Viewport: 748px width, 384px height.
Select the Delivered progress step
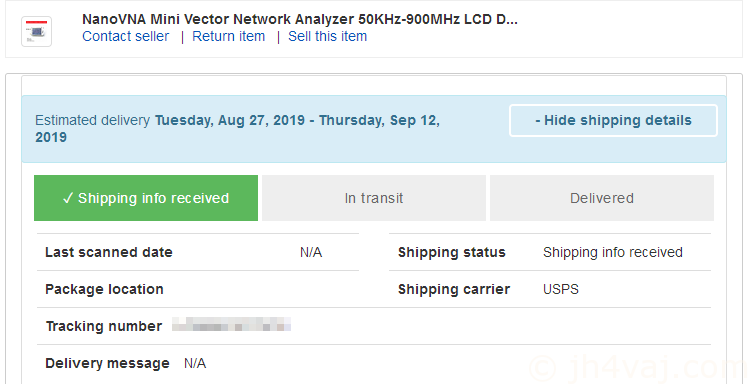click(x=602, y=198)
